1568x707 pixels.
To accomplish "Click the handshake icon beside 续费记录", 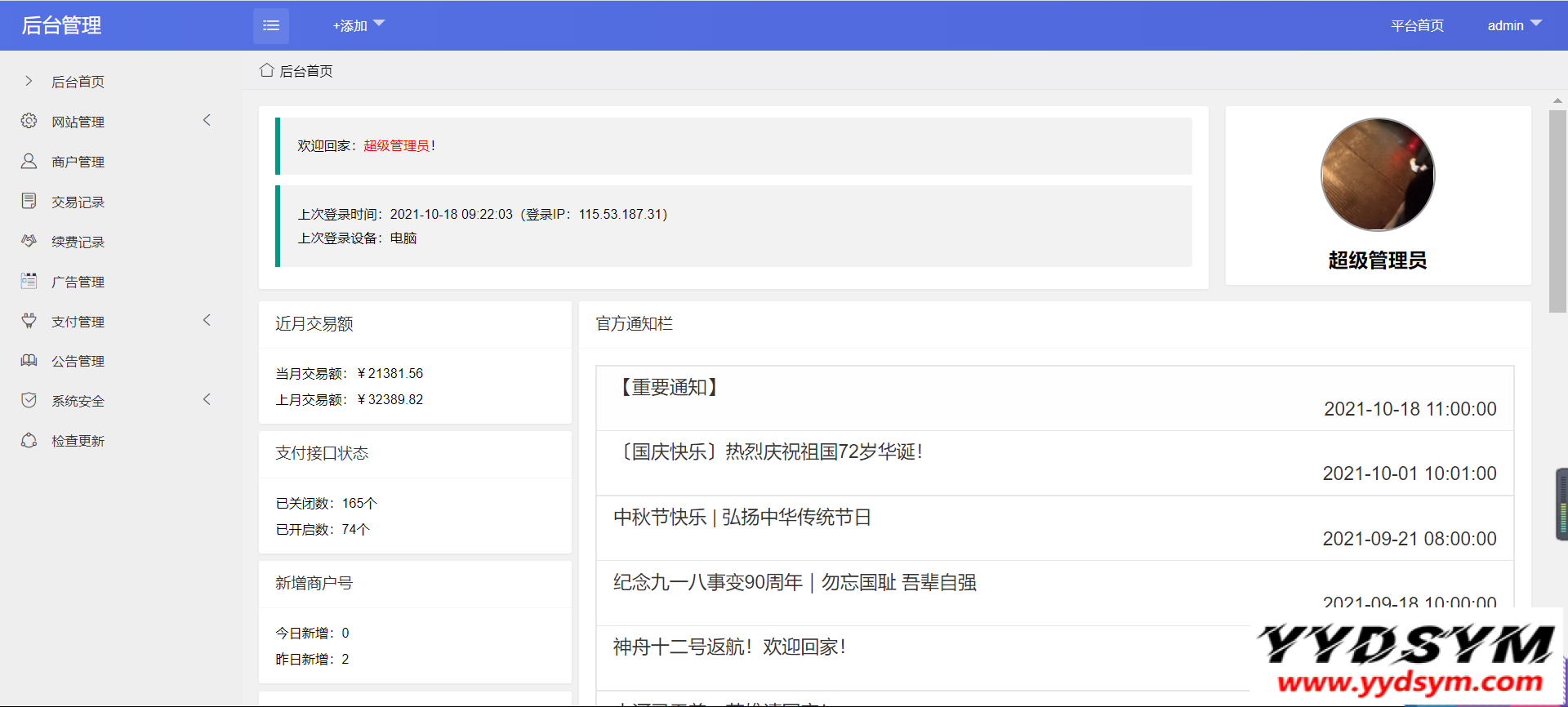I will click(x=29, y=241).
